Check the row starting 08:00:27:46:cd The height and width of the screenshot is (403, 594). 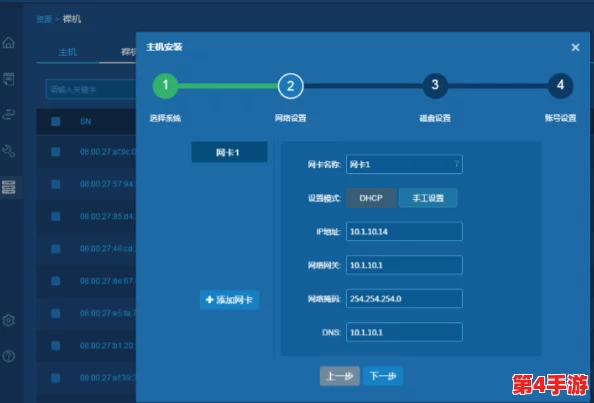click(x=56, y=248)
